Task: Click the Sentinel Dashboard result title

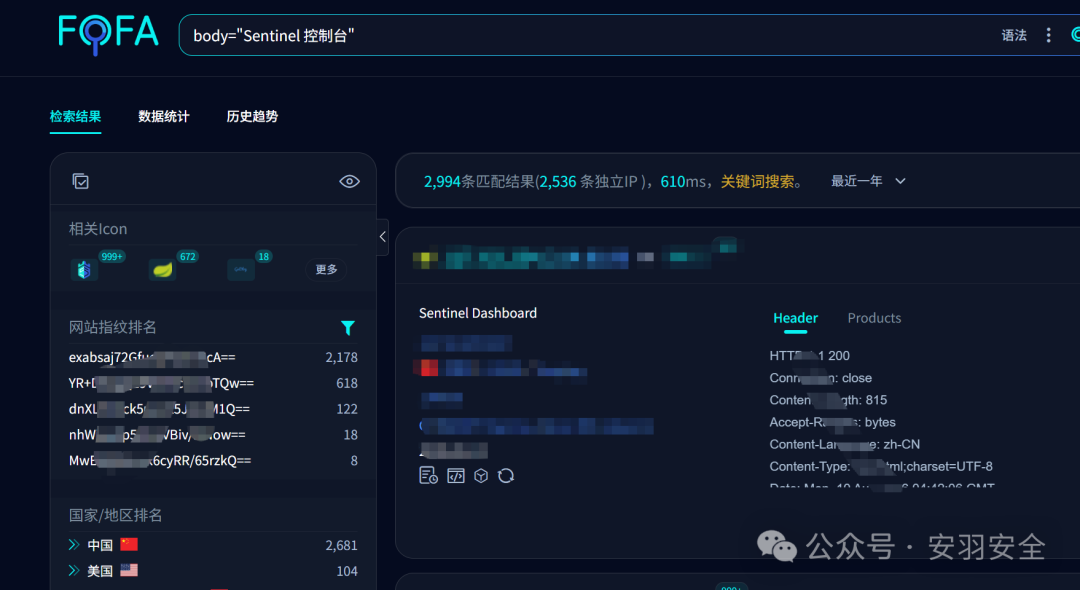Action: (477, 313)
